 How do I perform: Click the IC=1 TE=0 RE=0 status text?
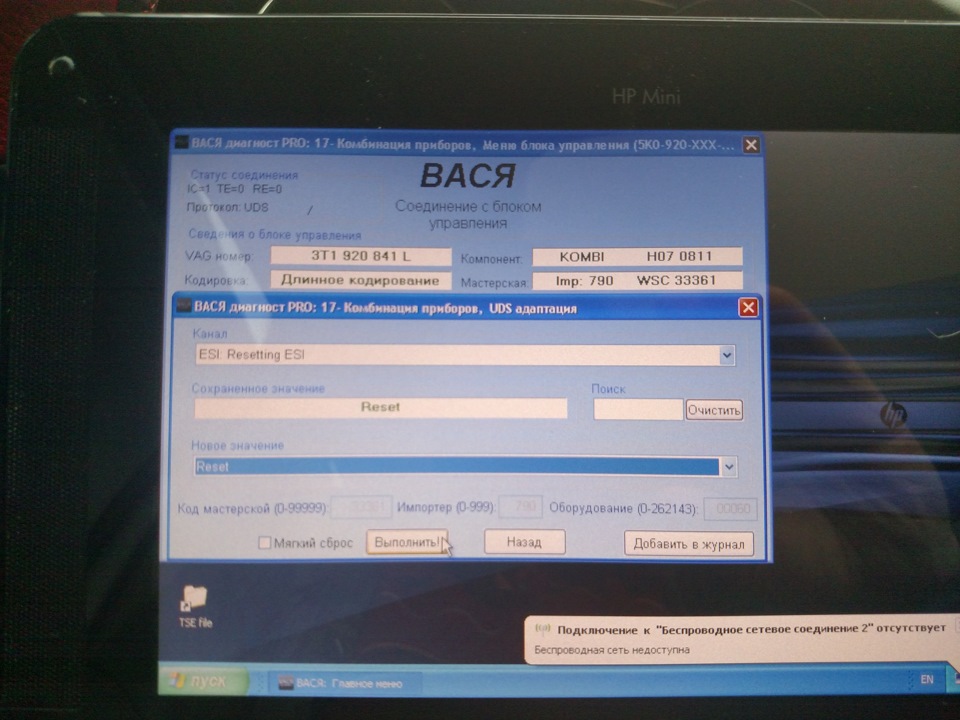(234, 189)
